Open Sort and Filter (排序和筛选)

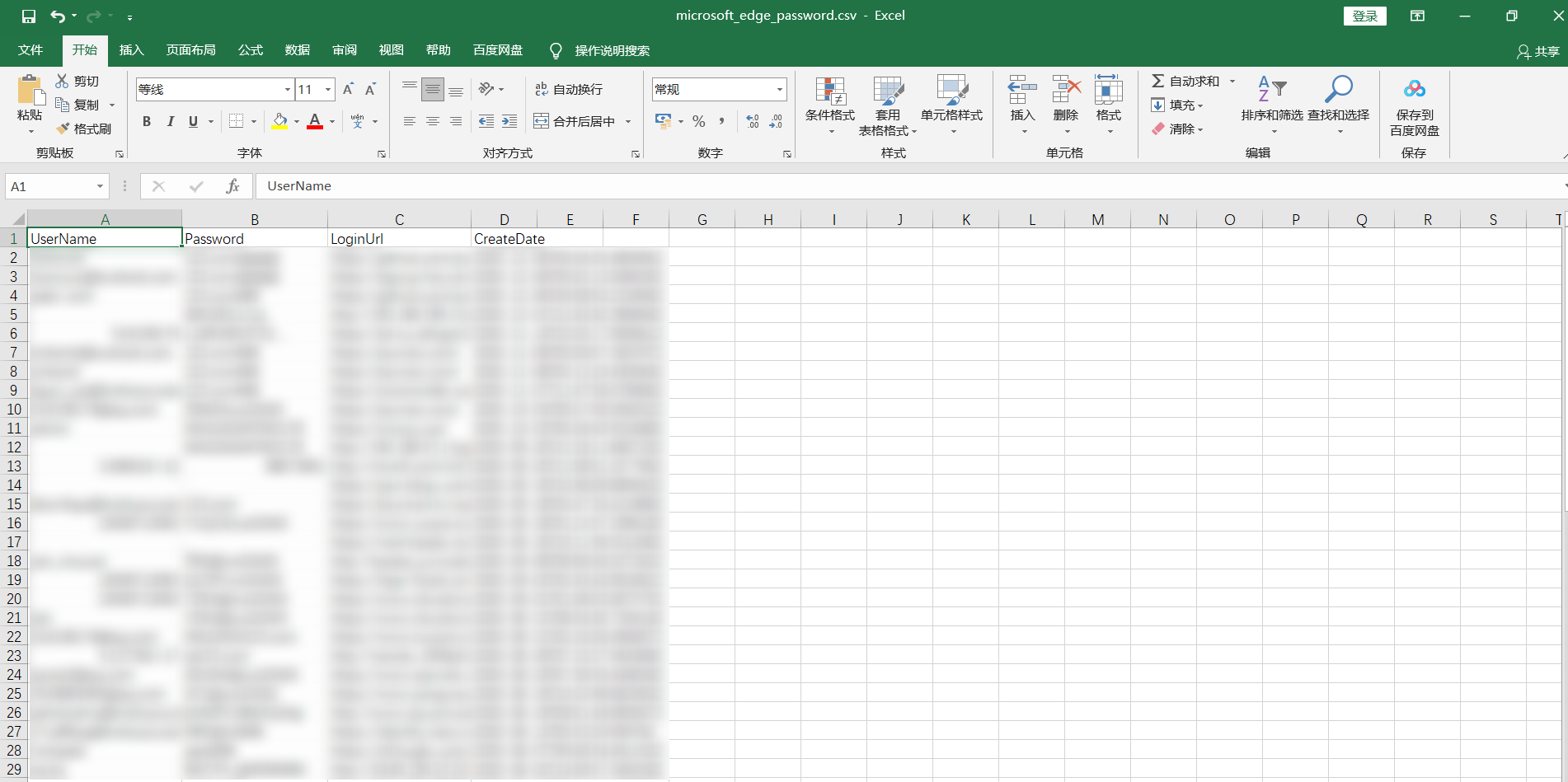(x=1272, y=105)
